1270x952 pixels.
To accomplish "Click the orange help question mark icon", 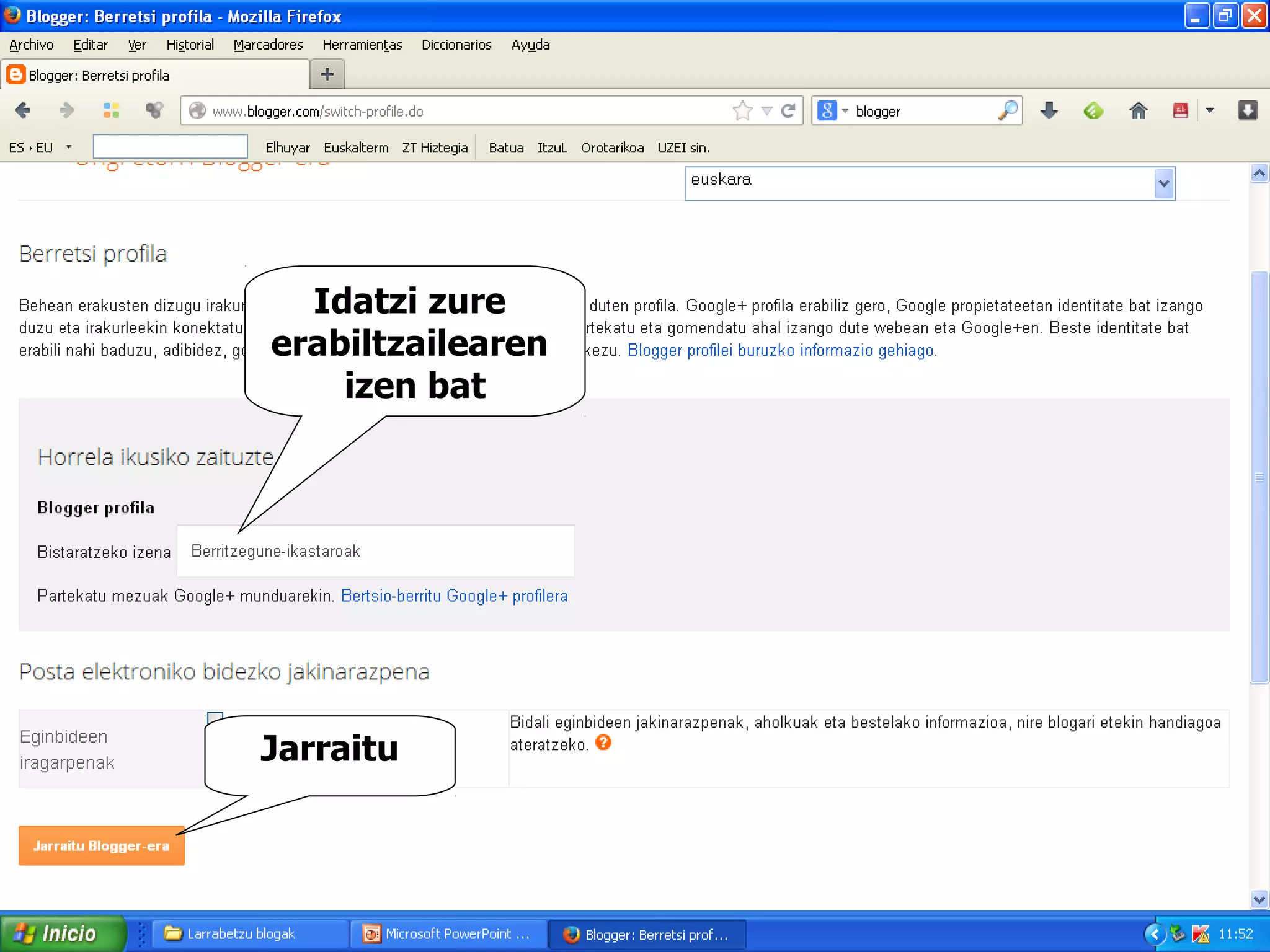I will coord(603,742).
